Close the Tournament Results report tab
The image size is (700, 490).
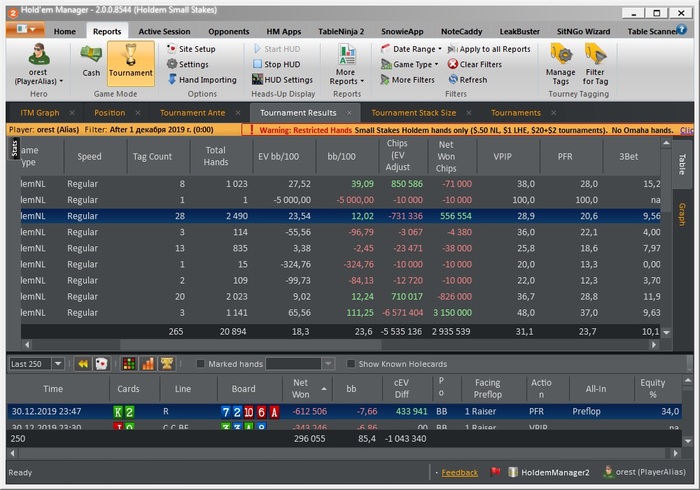[349, 113]
